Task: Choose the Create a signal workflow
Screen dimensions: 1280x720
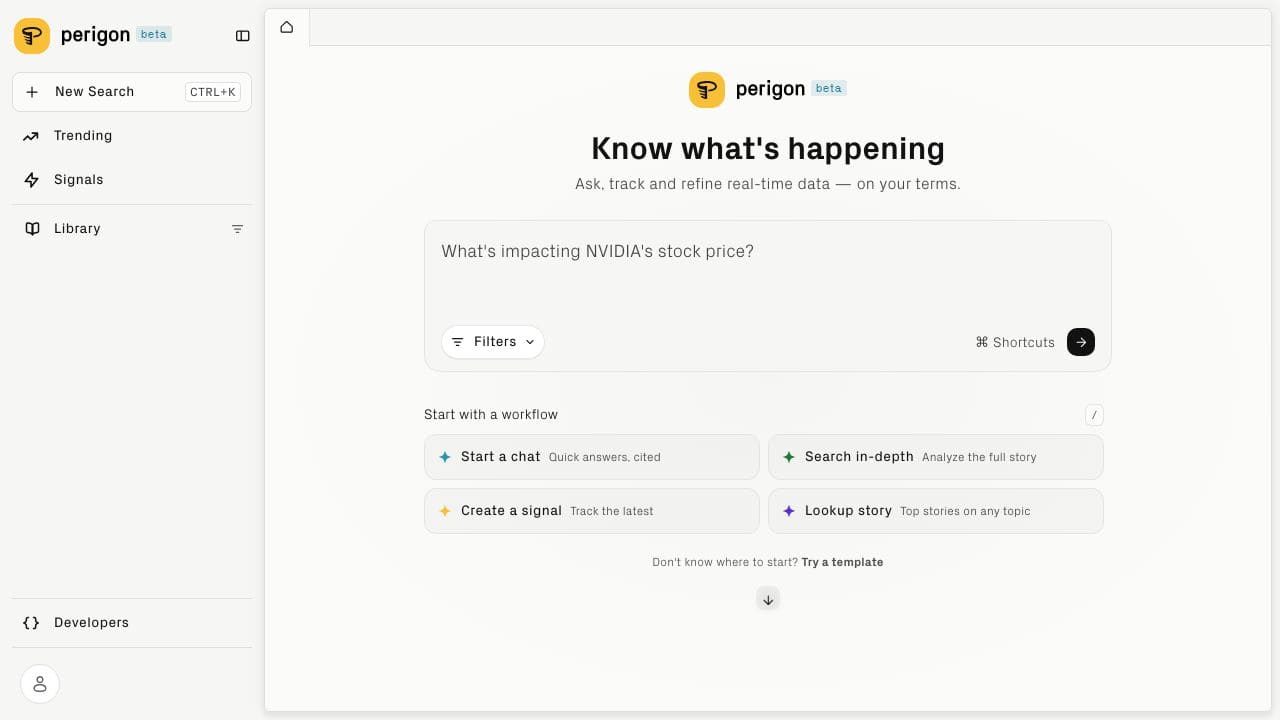Action: (x=592, y=511)
